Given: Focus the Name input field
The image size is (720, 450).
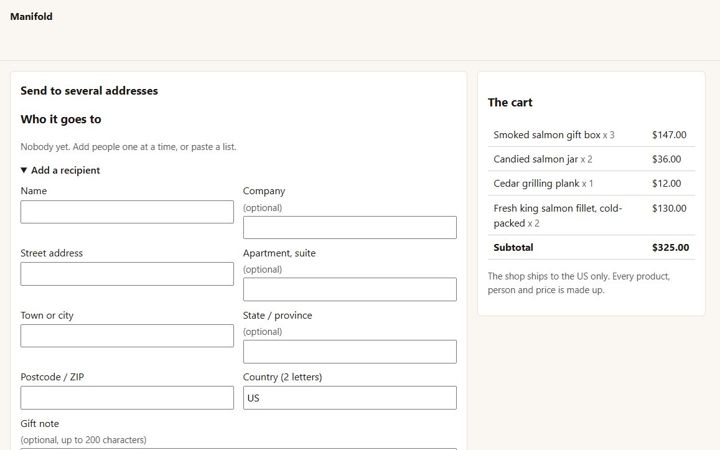Looking at the screenshot, I should pyautogui.click(x=127, y=212).
